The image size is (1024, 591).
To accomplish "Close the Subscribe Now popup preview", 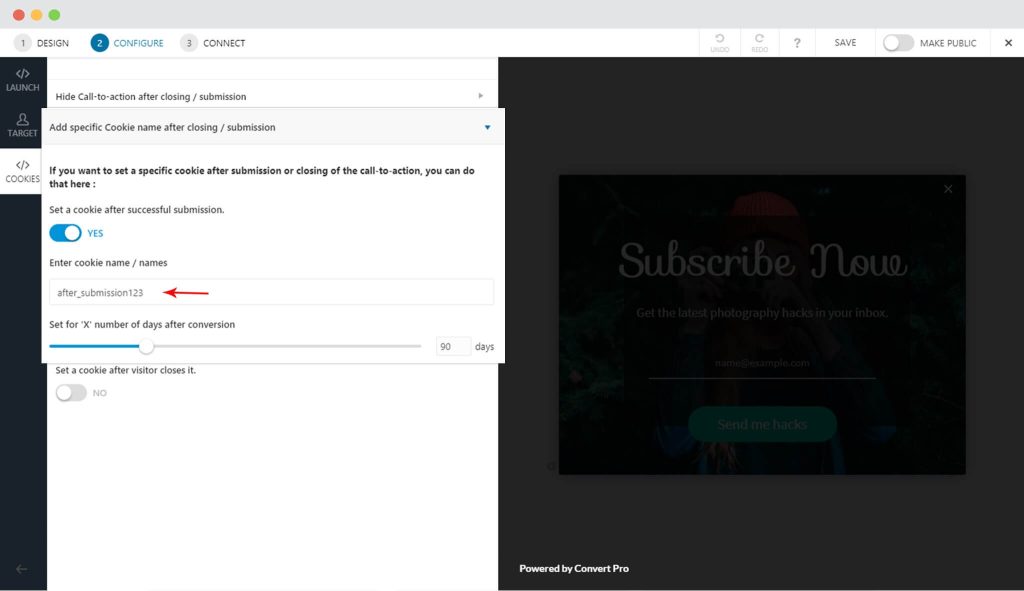I will click(x=948, y=189).
